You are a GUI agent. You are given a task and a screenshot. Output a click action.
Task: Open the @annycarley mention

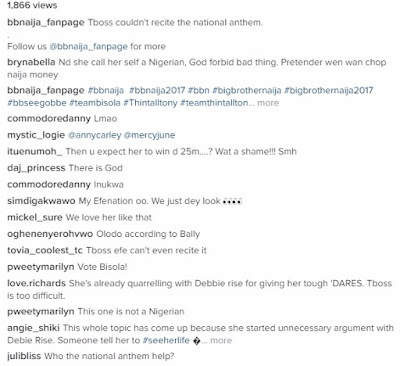[94, 135]
